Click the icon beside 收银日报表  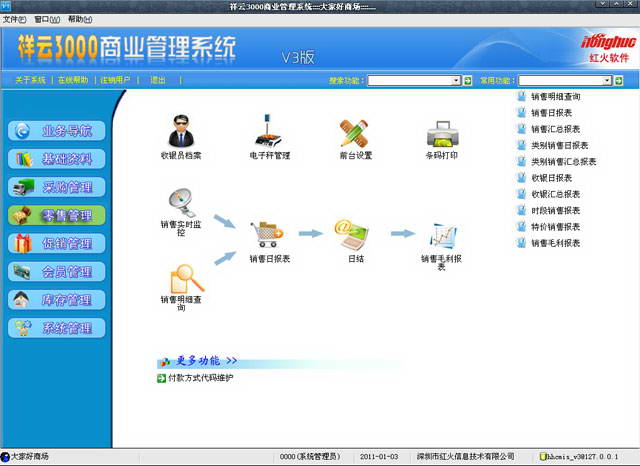click(521, 178)
